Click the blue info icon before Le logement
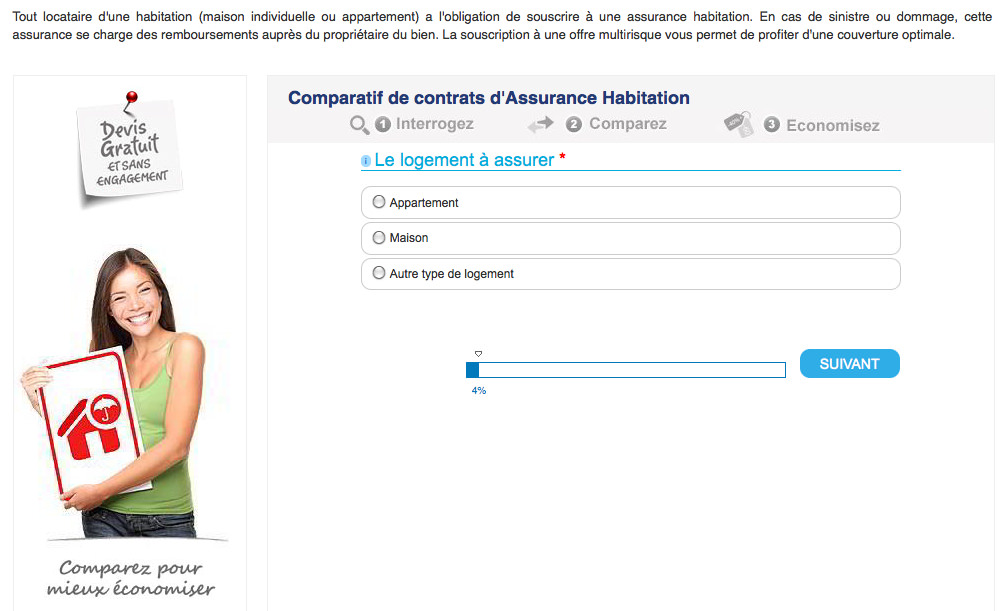Image resolution: width=1007 pixels, height=611 pixels. coord(366,161)
